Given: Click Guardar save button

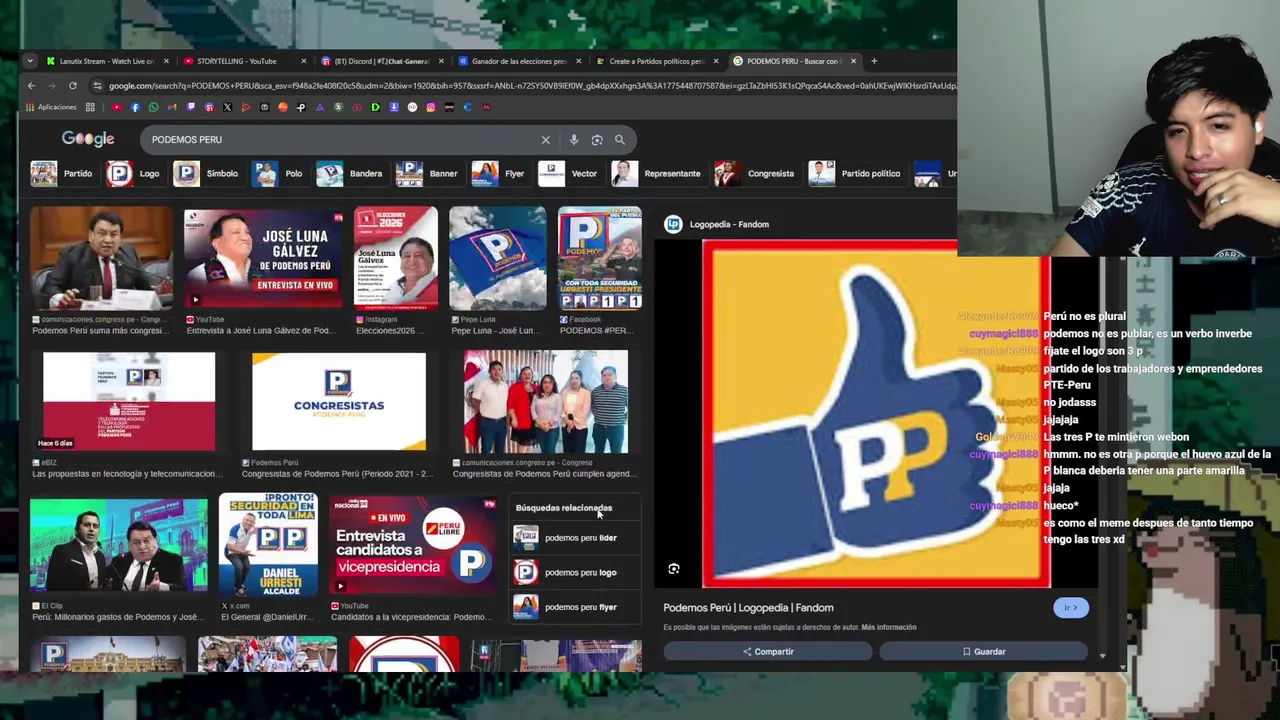Looking at the screenshot, I should [x=984, y=652].
